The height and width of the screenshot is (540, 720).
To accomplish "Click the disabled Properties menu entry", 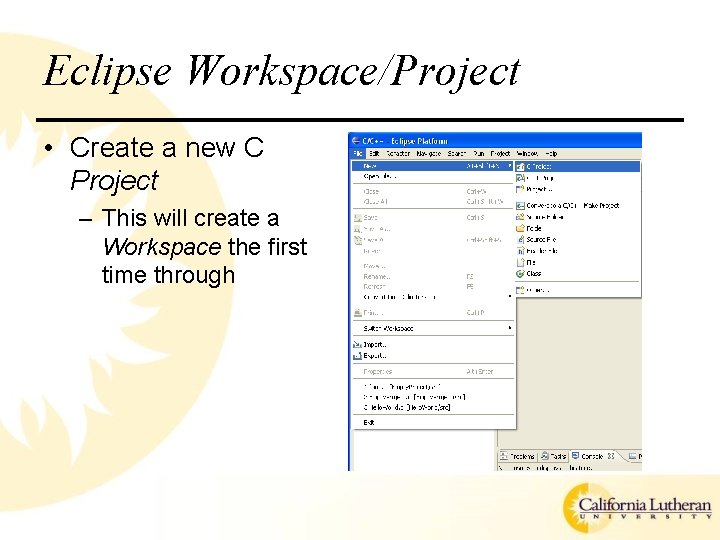I will tap(433, 371).
